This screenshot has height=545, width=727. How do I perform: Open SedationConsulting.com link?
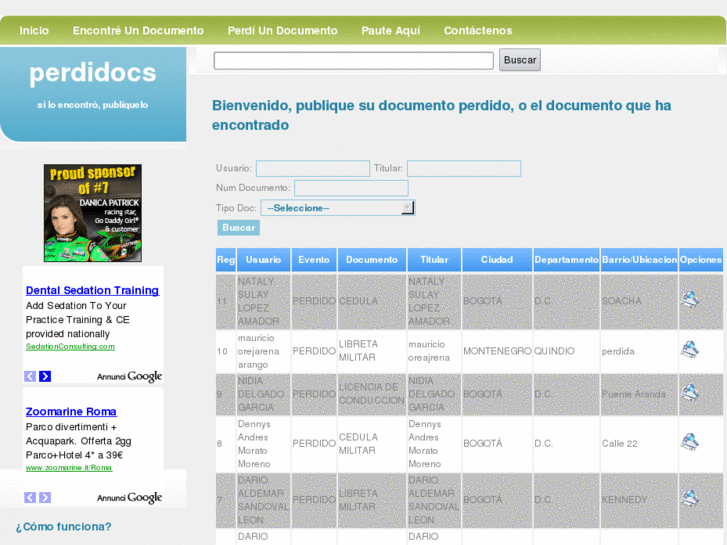pyautogui.click(x=70, y=346)
